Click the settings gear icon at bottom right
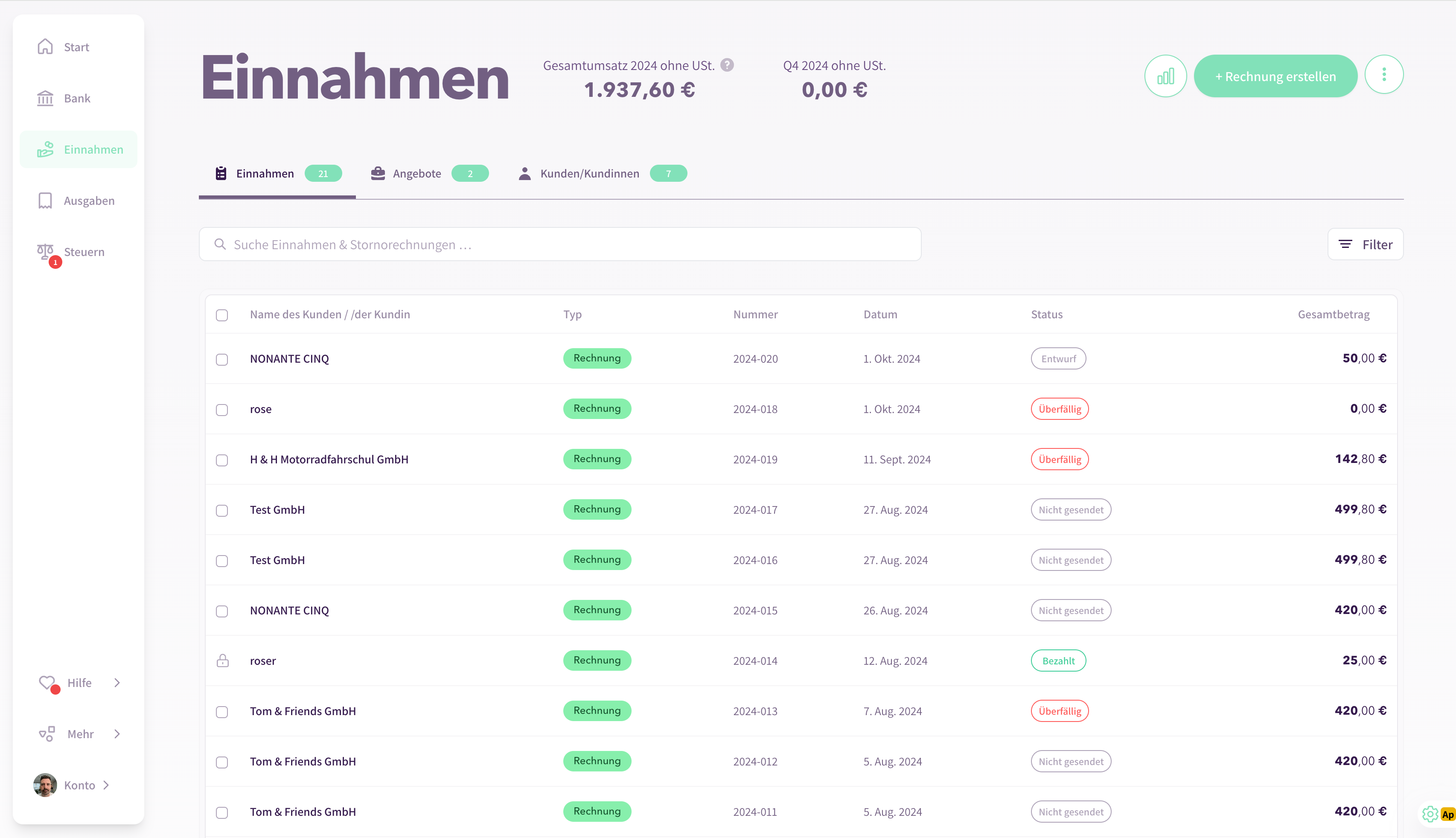 (x=1430, y=813)
